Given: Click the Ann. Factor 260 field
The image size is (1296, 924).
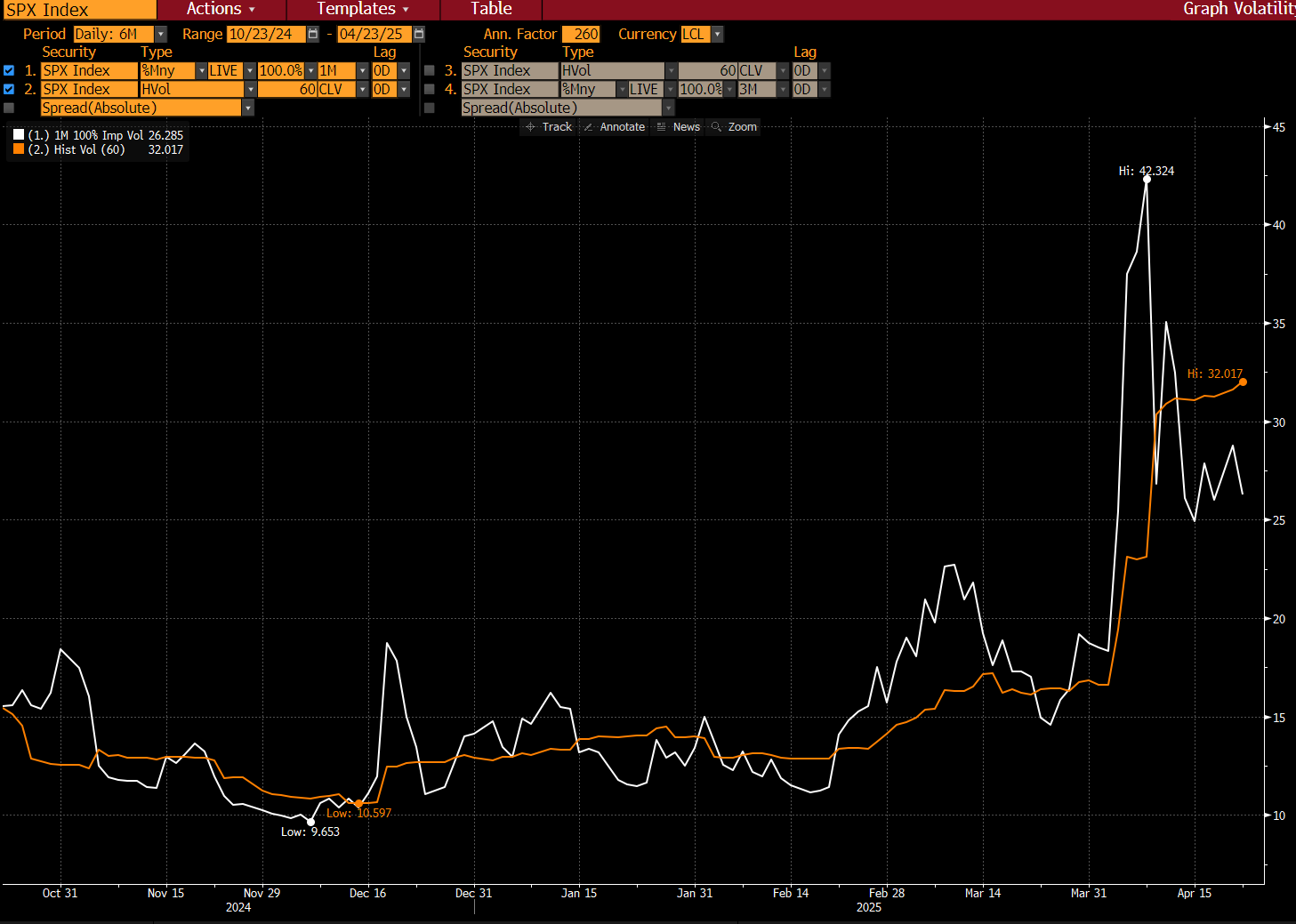Looking at the screenshot, I should coord(582,34).
